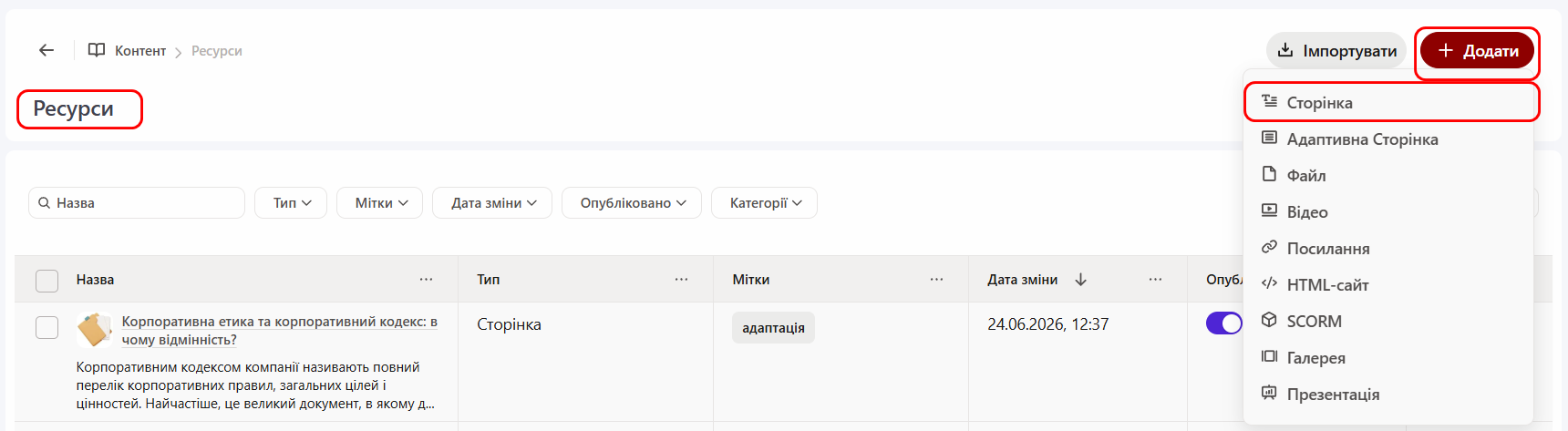This screenshot has height=431, width=1568.
Task: Click the sort arrow in Дата зміни
Action: tap(1080, 280)
